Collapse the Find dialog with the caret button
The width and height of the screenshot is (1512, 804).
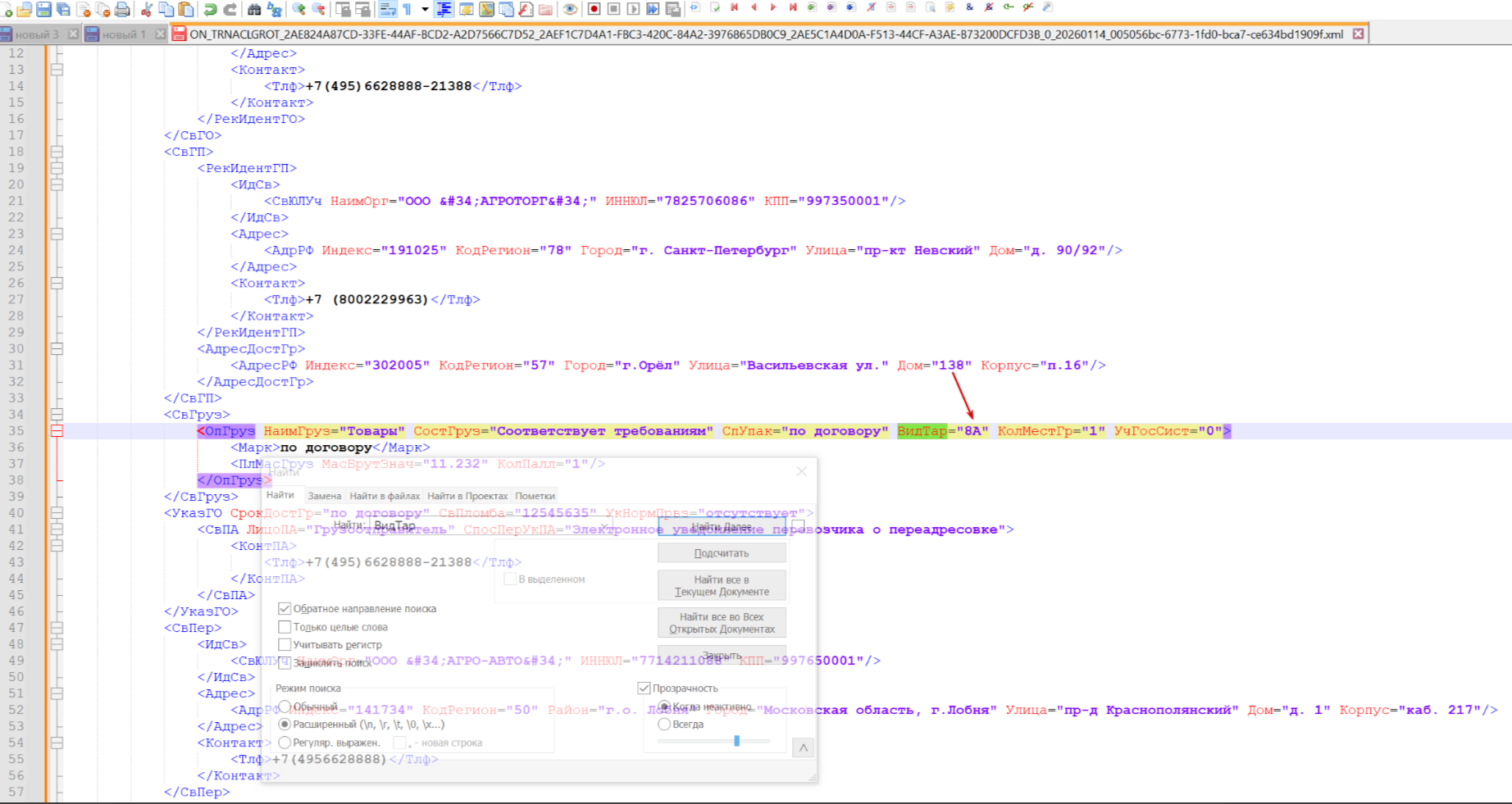[x=804, y=747]
